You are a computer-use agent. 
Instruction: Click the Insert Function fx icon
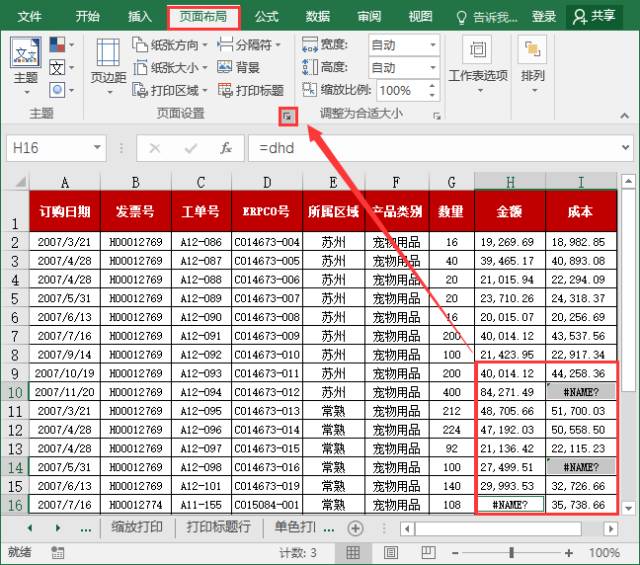[x=226, y=148]
